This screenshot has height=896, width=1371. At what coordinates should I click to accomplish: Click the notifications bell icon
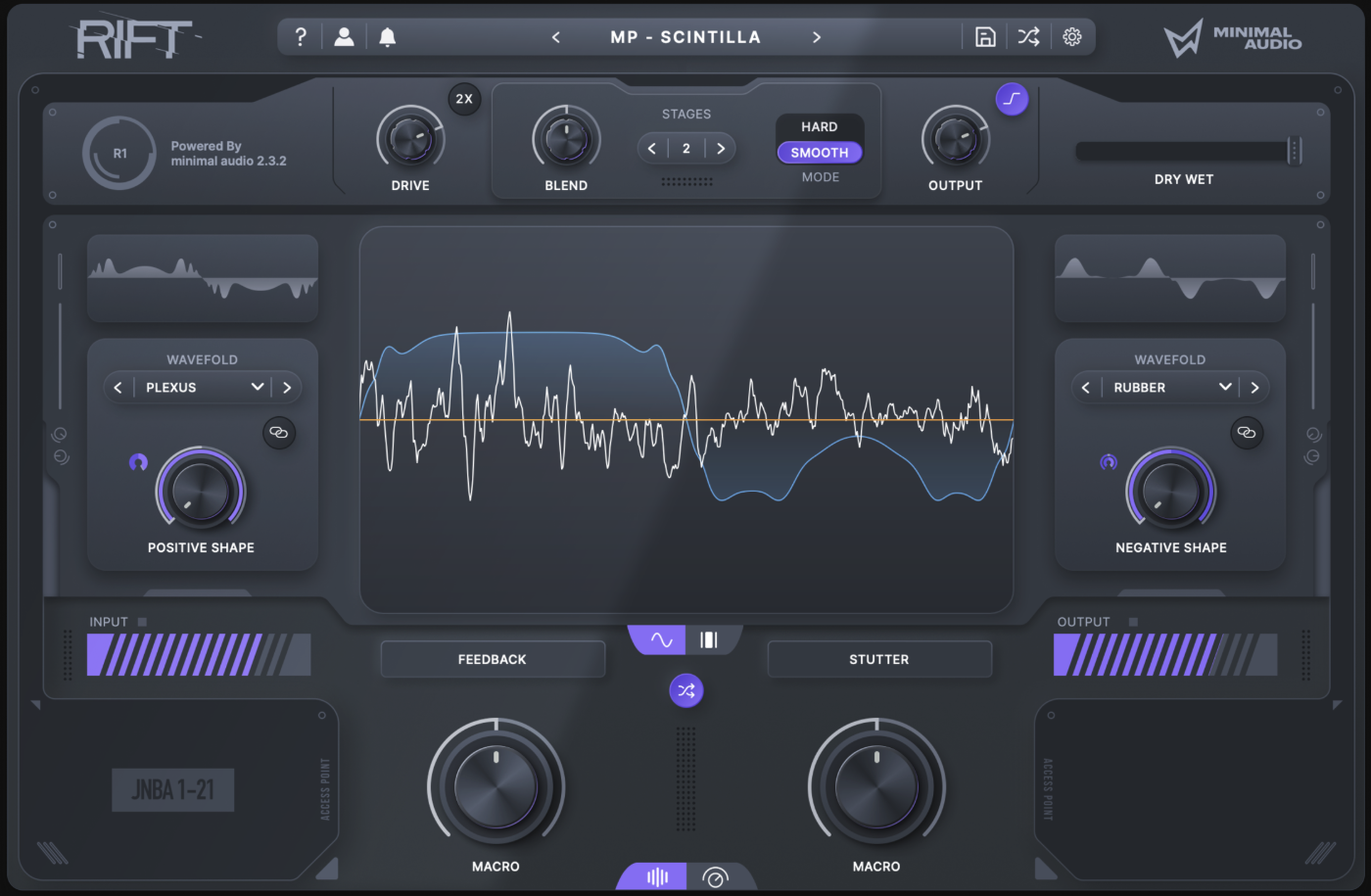point(388,37)
